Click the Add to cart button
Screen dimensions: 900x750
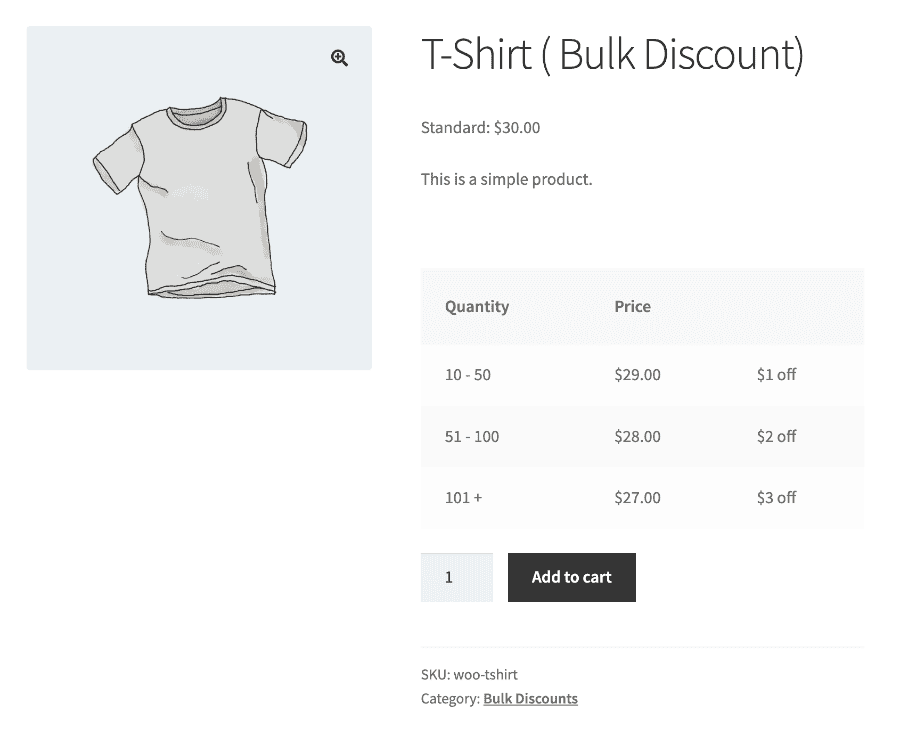(x=572, y=577)
